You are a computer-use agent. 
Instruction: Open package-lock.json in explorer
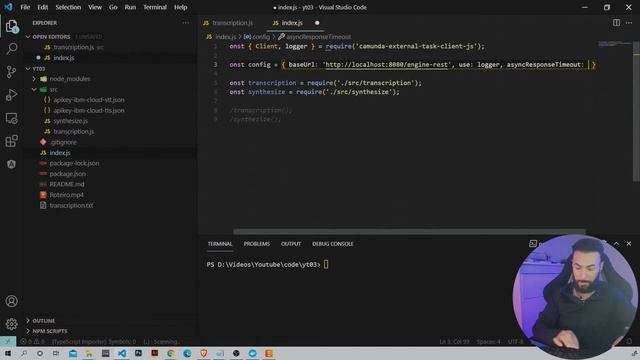coord(74,163)
